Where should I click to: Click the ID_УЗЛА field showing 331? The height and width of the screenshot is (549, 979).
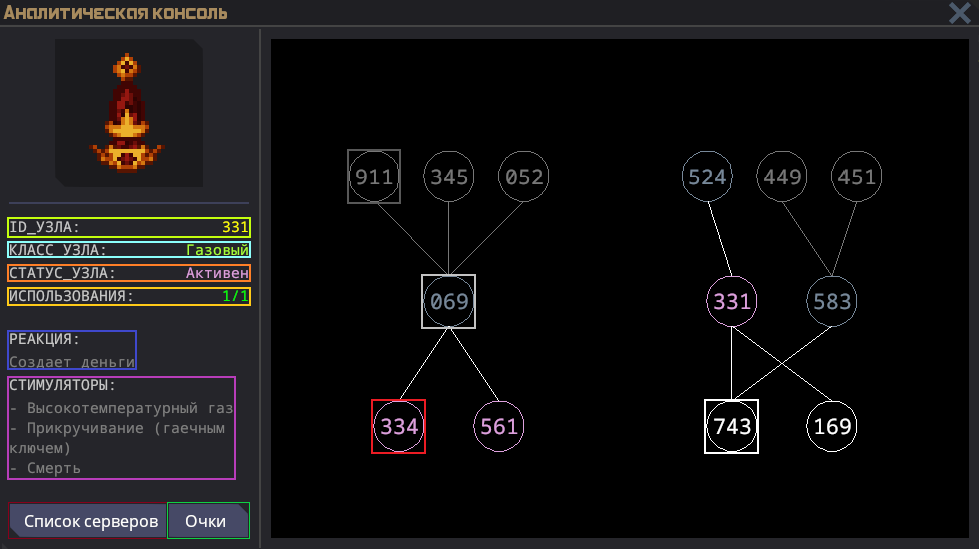point(129,227)
